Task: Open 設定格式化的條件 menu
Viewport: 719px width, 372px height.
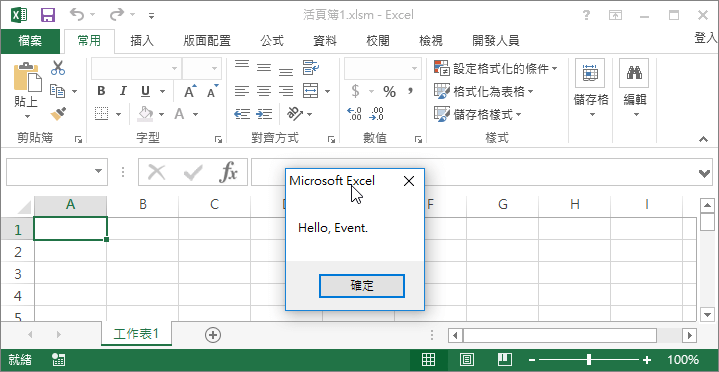Action: (496, 69)
